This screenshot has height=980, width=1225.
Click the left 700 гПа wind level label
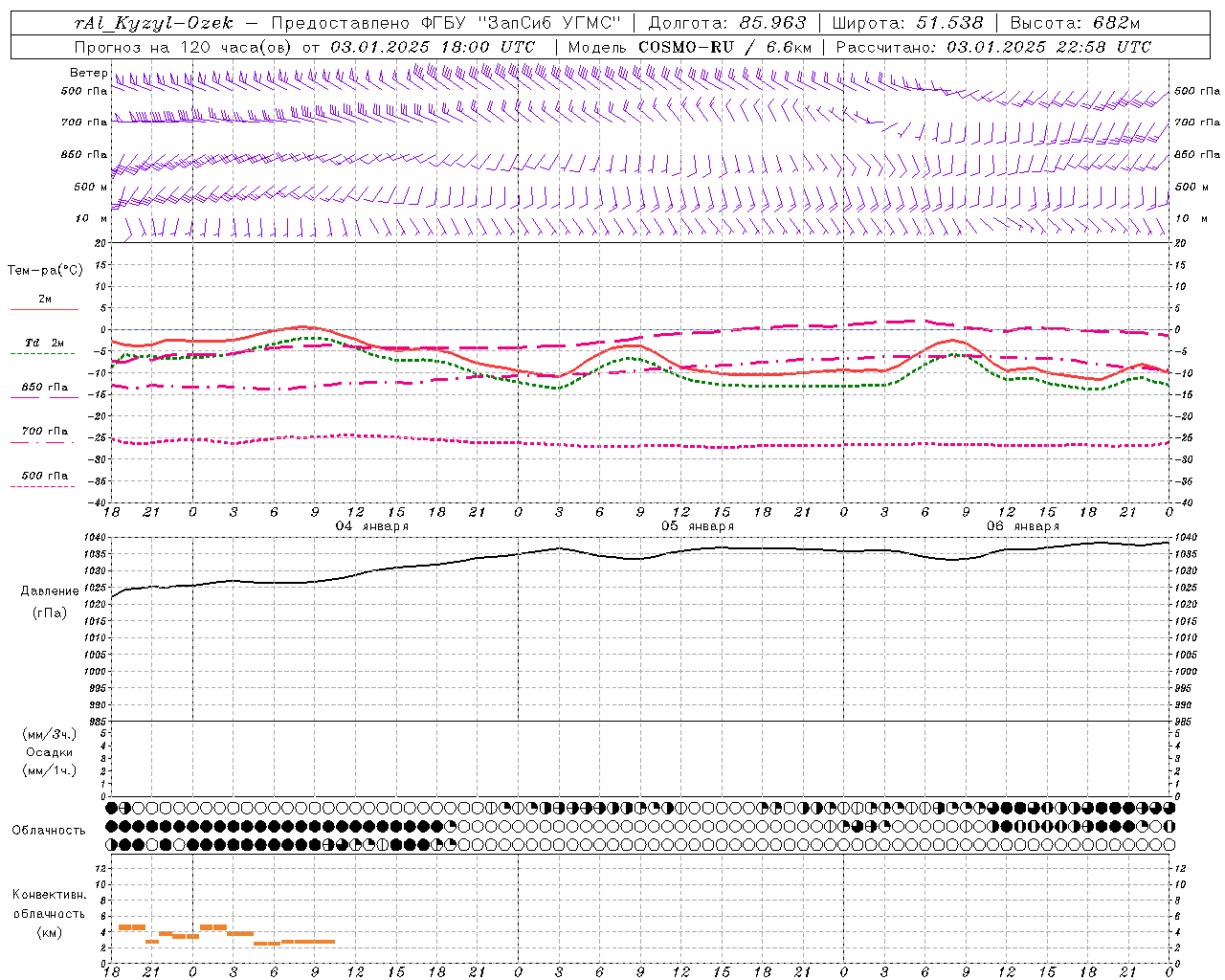(x=84, y=122)
